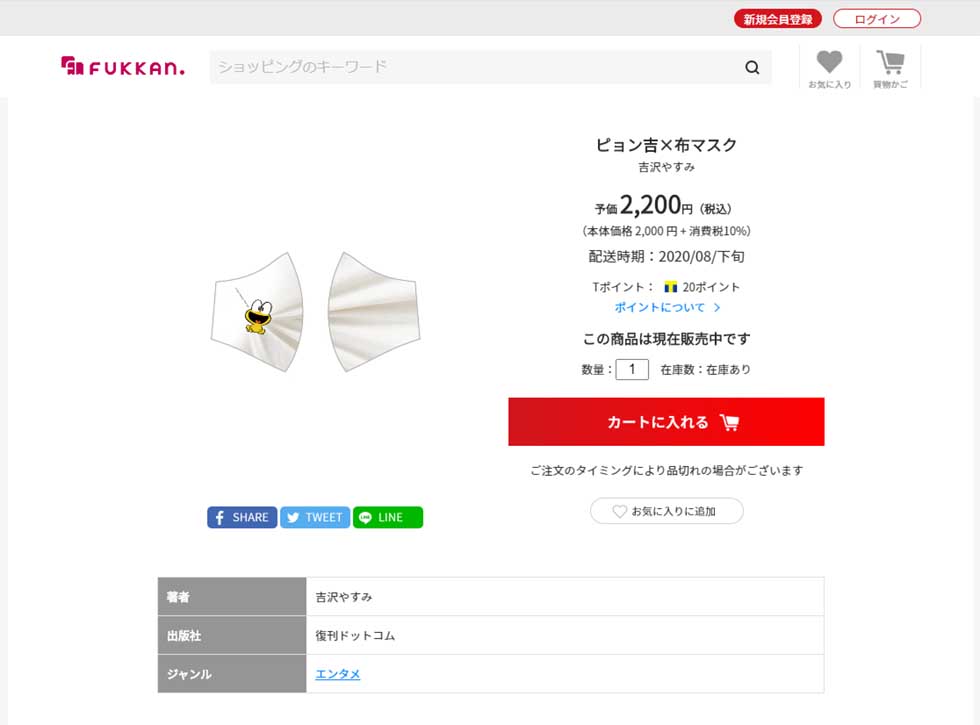This screenshot has width=980, height=725.
Task: Open ポイントについて chevron link
Action: tap(717, 308)
